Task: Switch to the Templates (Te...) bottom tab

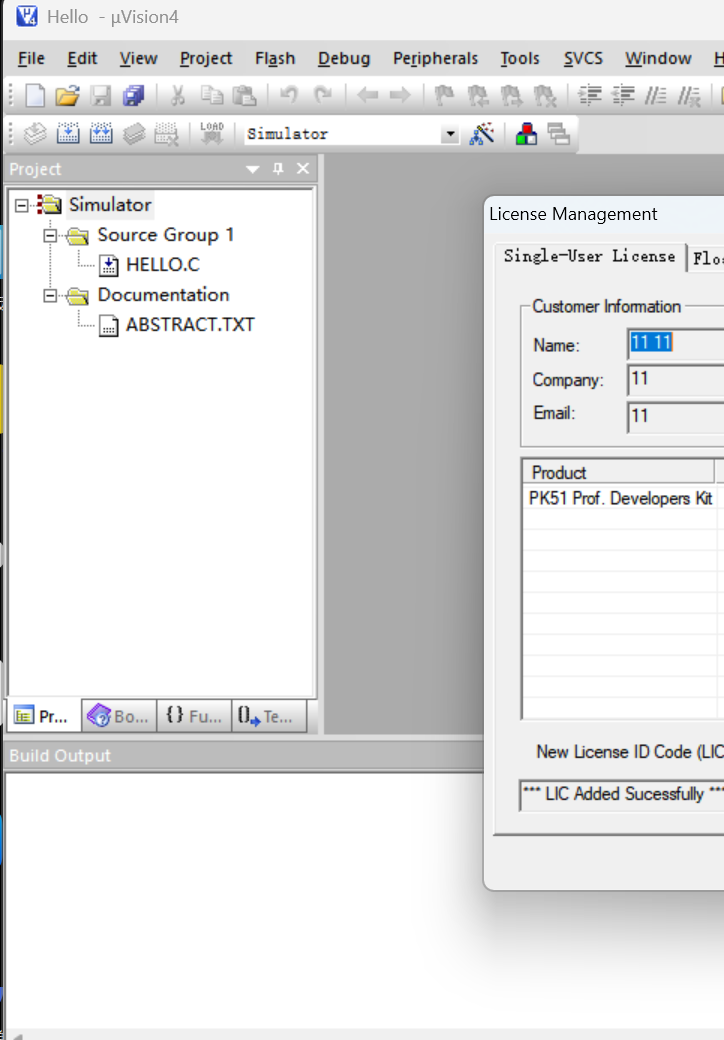Action: point(269,716)
